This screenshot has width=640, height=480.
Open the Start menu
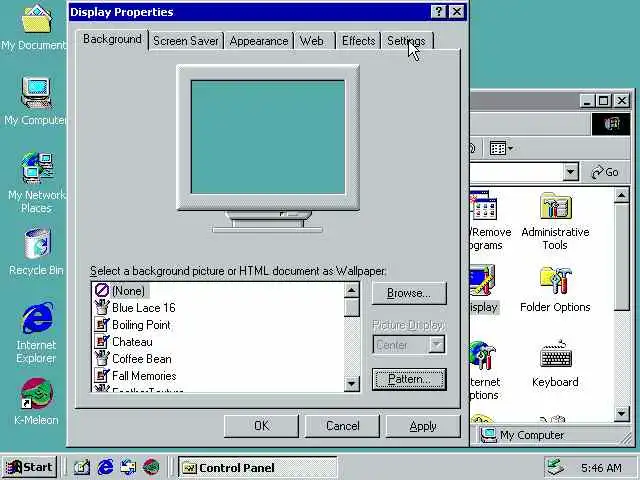click(x=29, y=467)
